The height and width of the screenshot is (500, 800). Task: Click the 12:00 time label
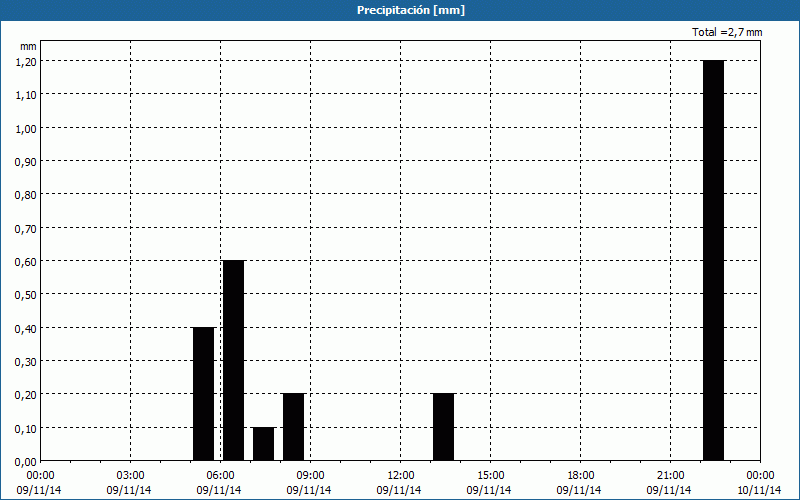click(x=401, y=476)
